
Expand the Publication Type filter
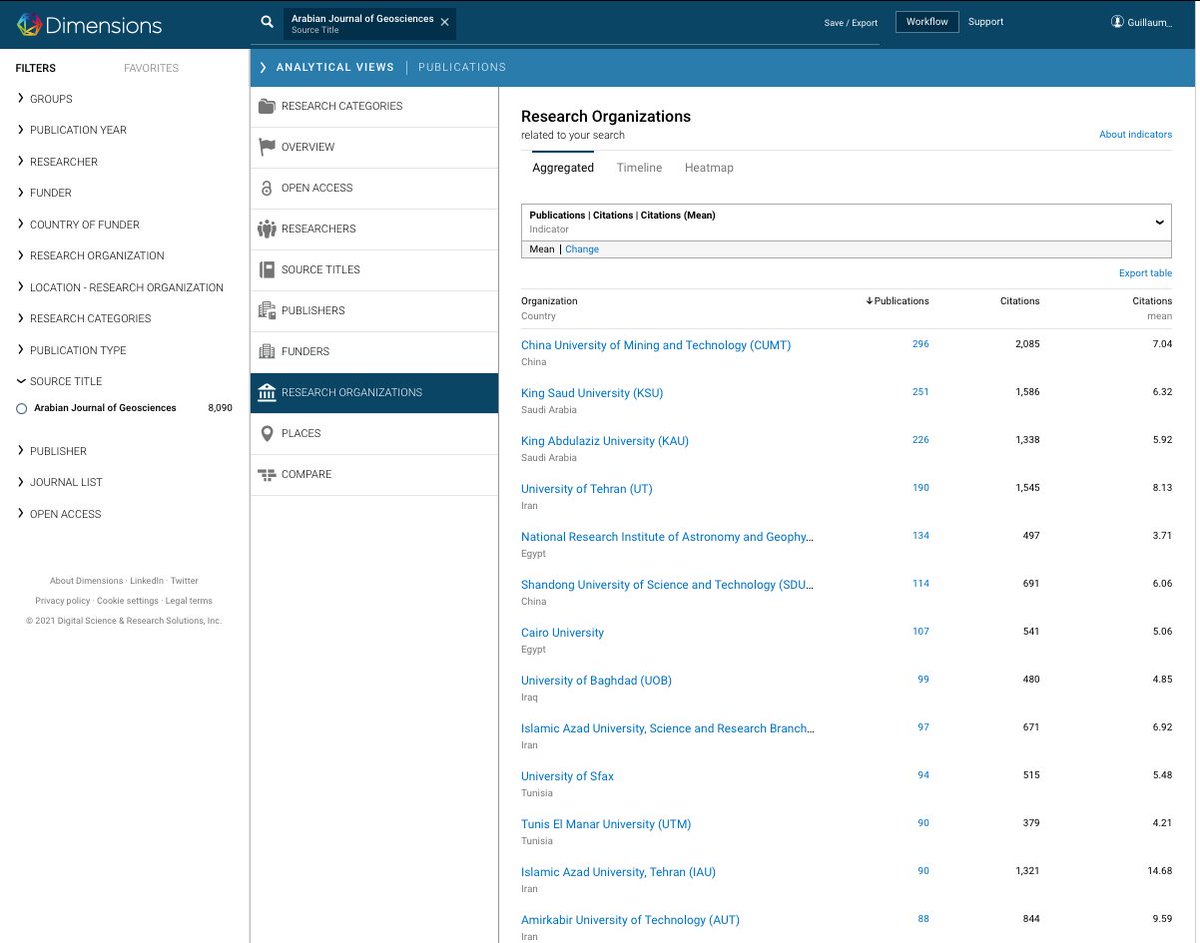tap(21, 350)
